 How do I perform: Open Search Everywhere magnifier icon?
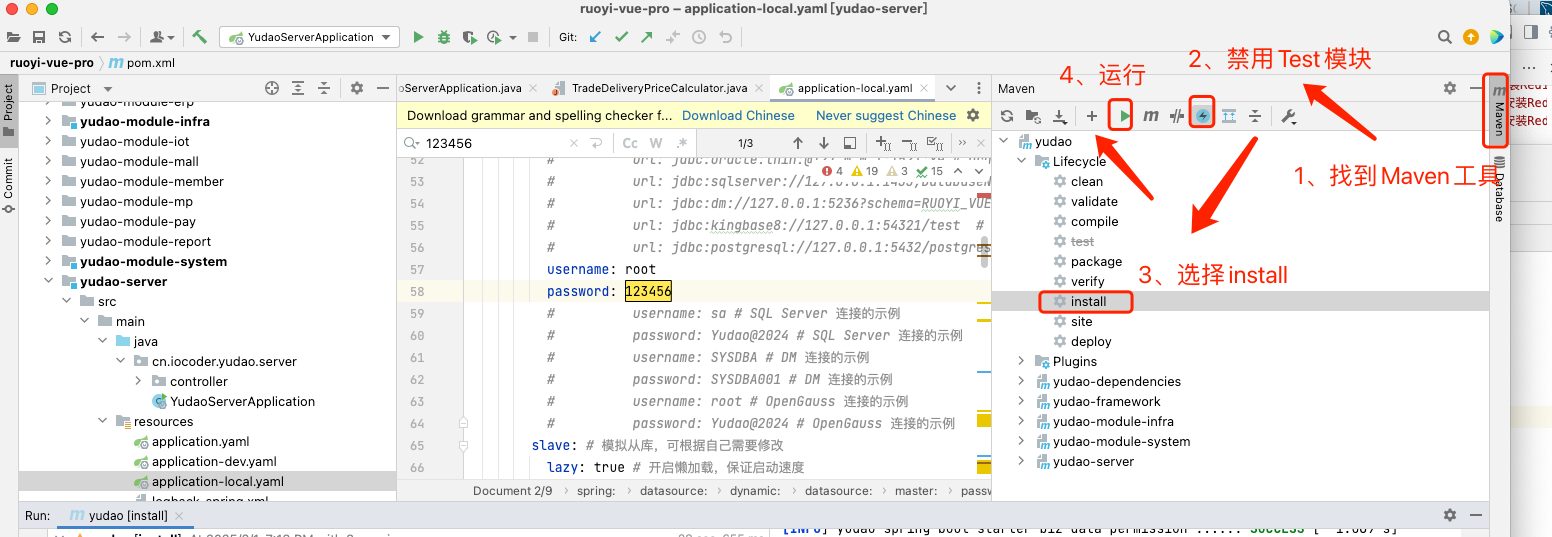(1444, 37)
